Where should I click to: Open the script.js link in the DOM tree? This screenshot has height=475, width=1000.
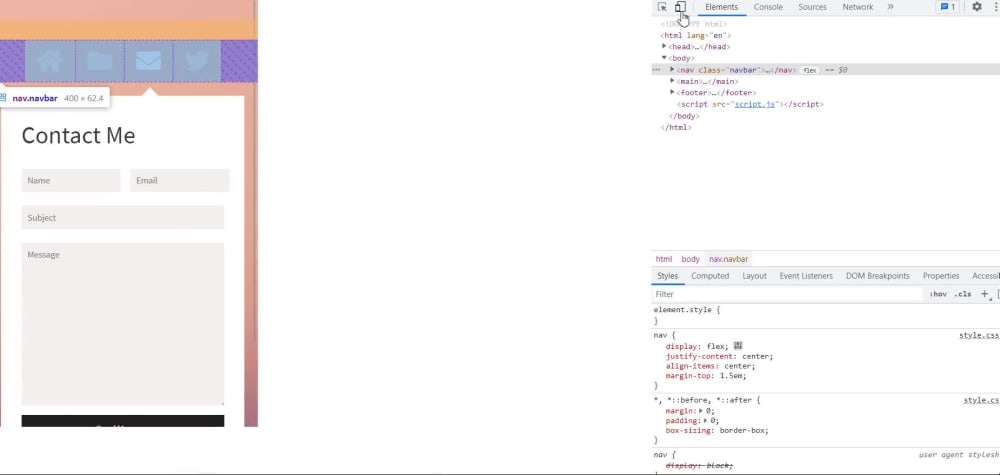754,104
